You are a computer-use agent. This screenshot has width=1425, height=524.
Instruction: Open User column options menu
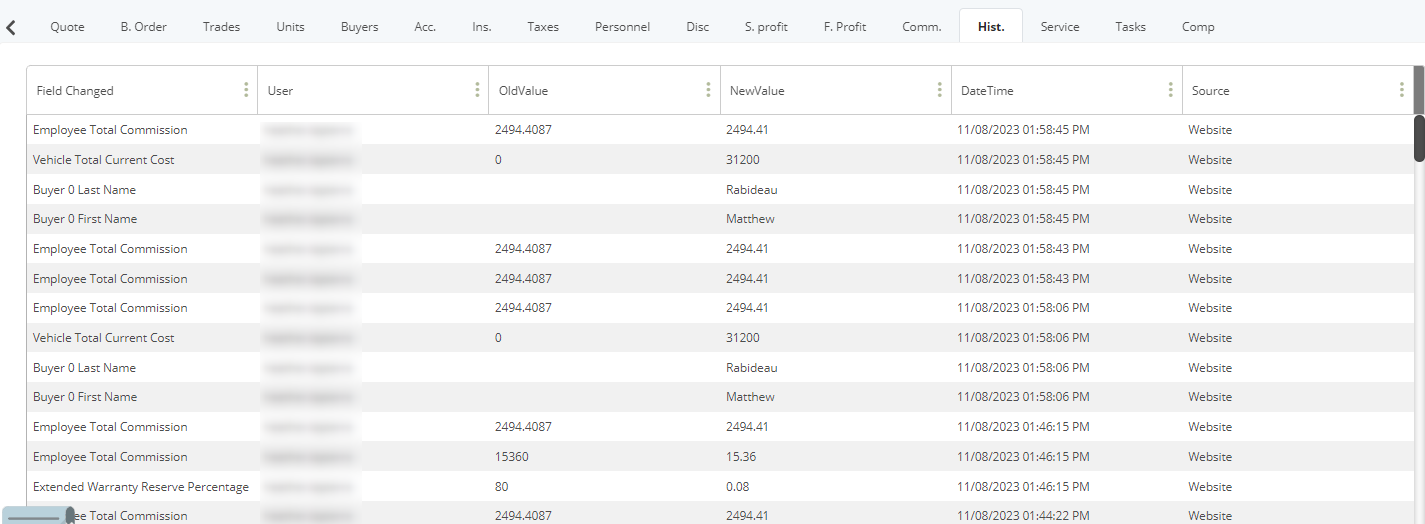click(x=477, y=90)
